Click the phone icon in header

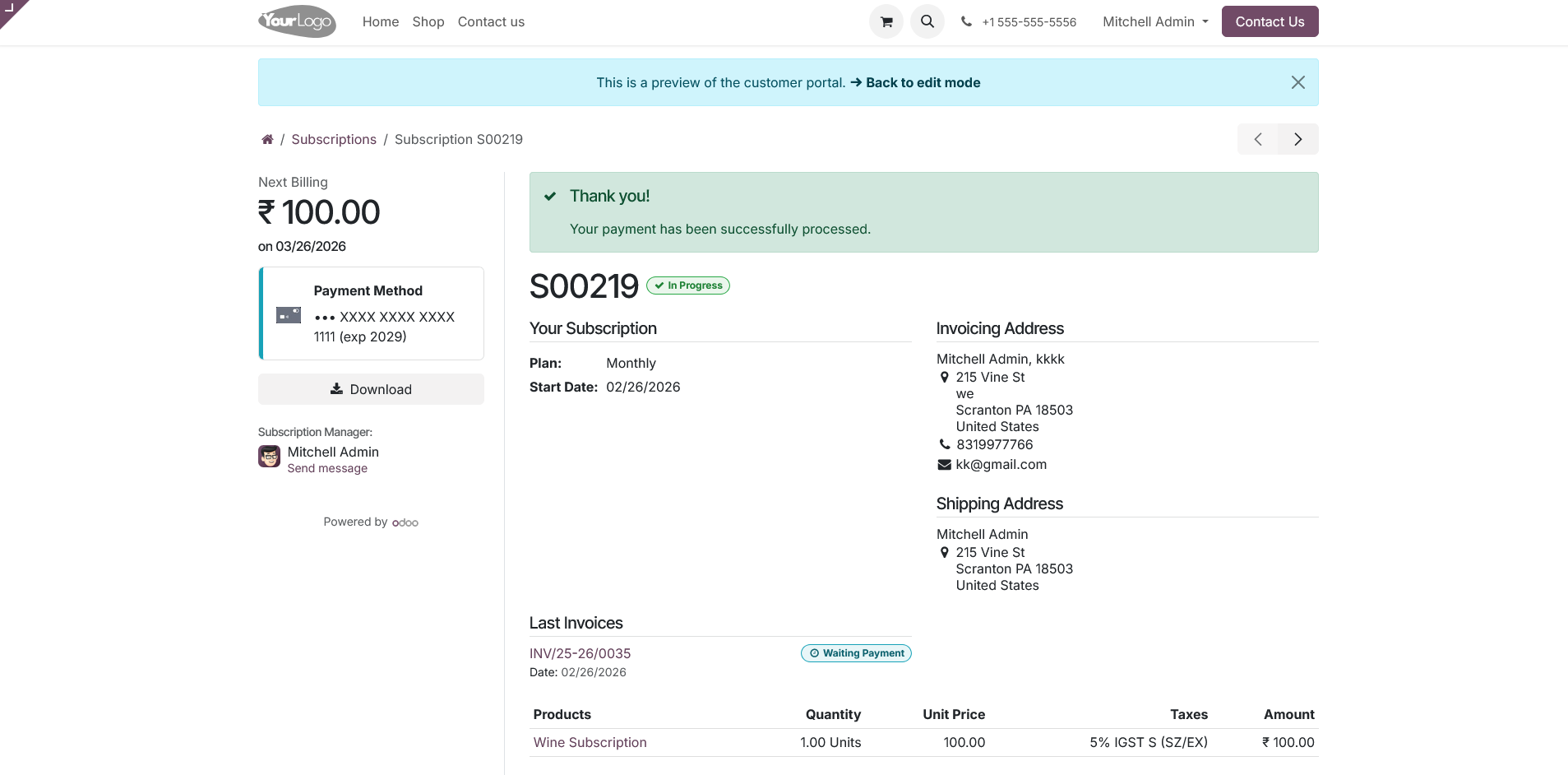coord(966,21)
